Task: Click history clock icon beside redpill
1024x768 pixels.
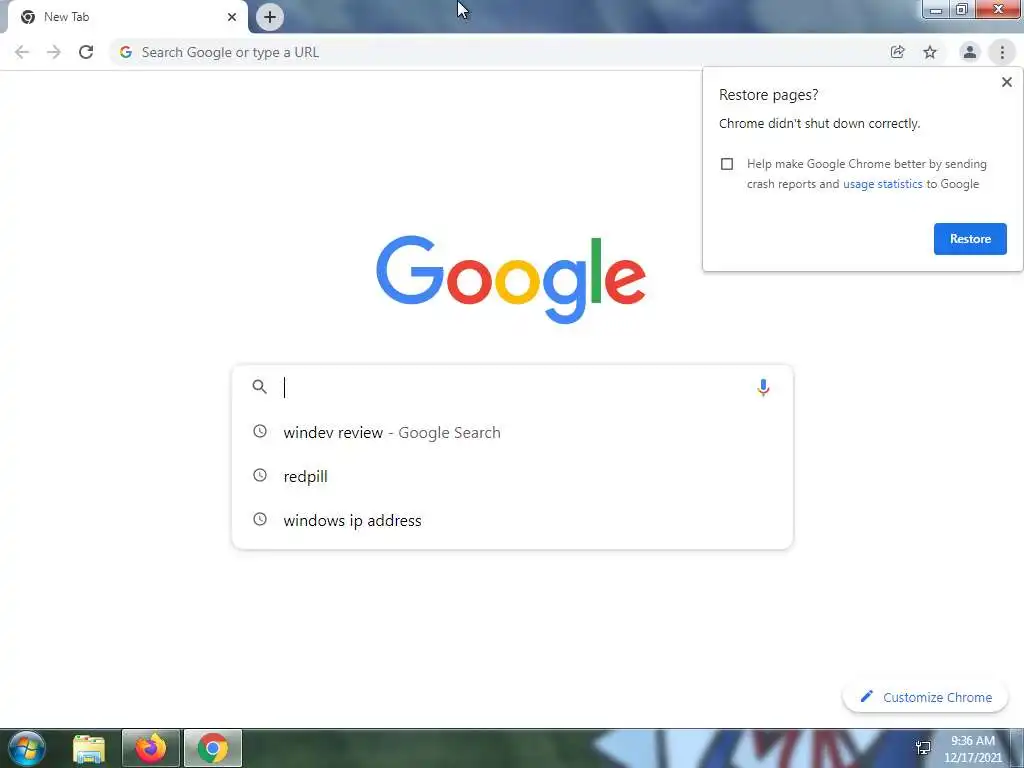Action: 260,475
